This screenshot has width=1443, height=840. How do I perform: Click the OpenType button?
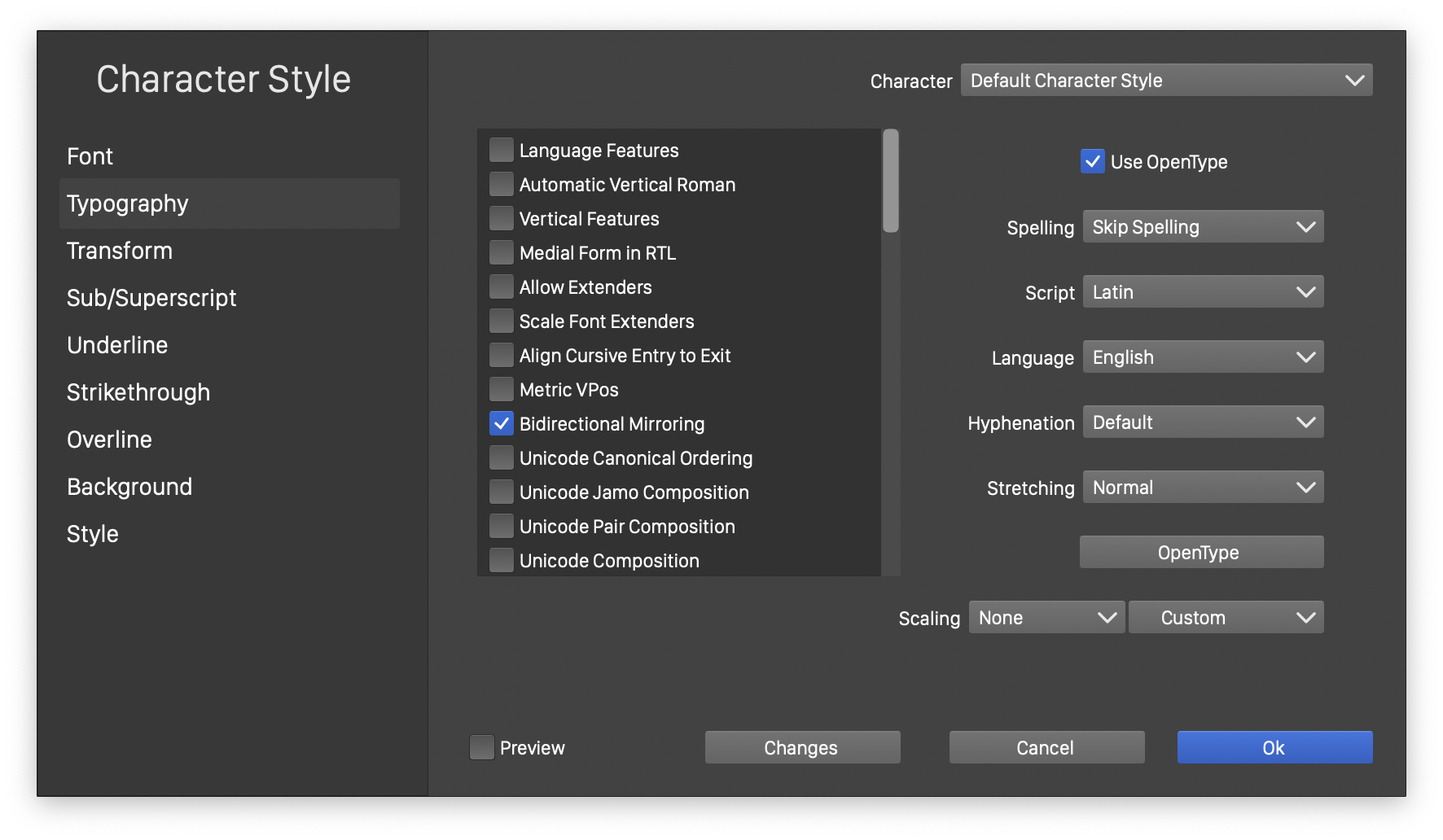pos(1201,553)
